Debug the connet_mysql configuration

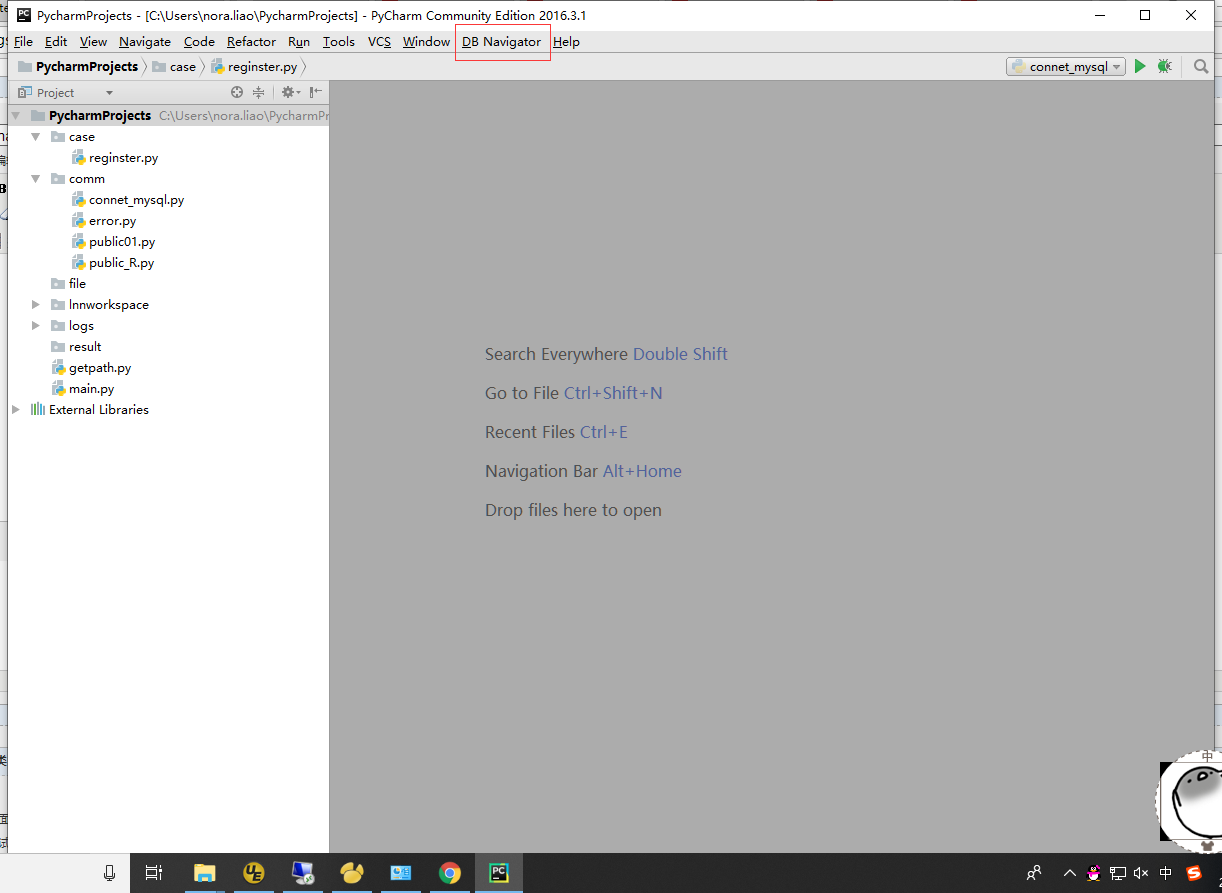pos(1164,66)
